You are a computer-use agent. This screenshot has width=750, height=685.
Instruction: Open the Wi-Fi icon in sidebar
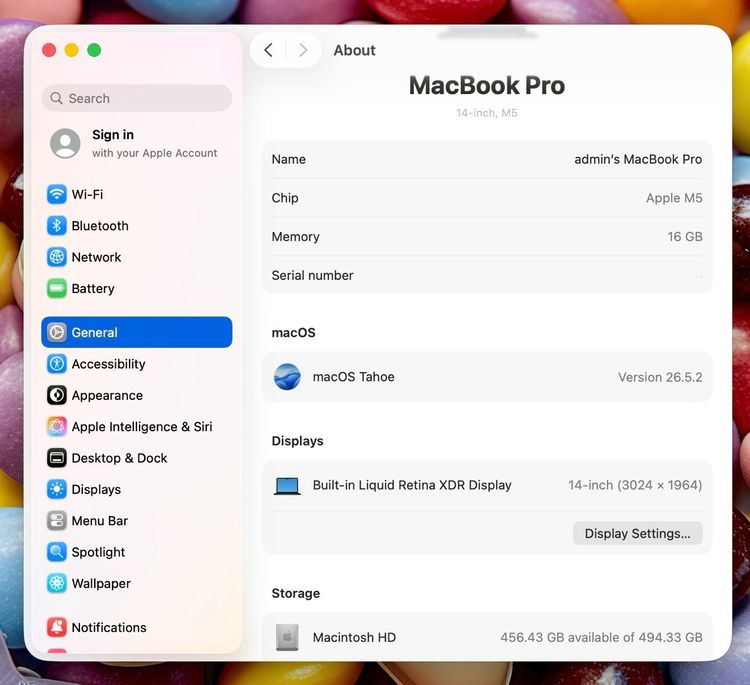pyautogui.click(x=56, y=194)
